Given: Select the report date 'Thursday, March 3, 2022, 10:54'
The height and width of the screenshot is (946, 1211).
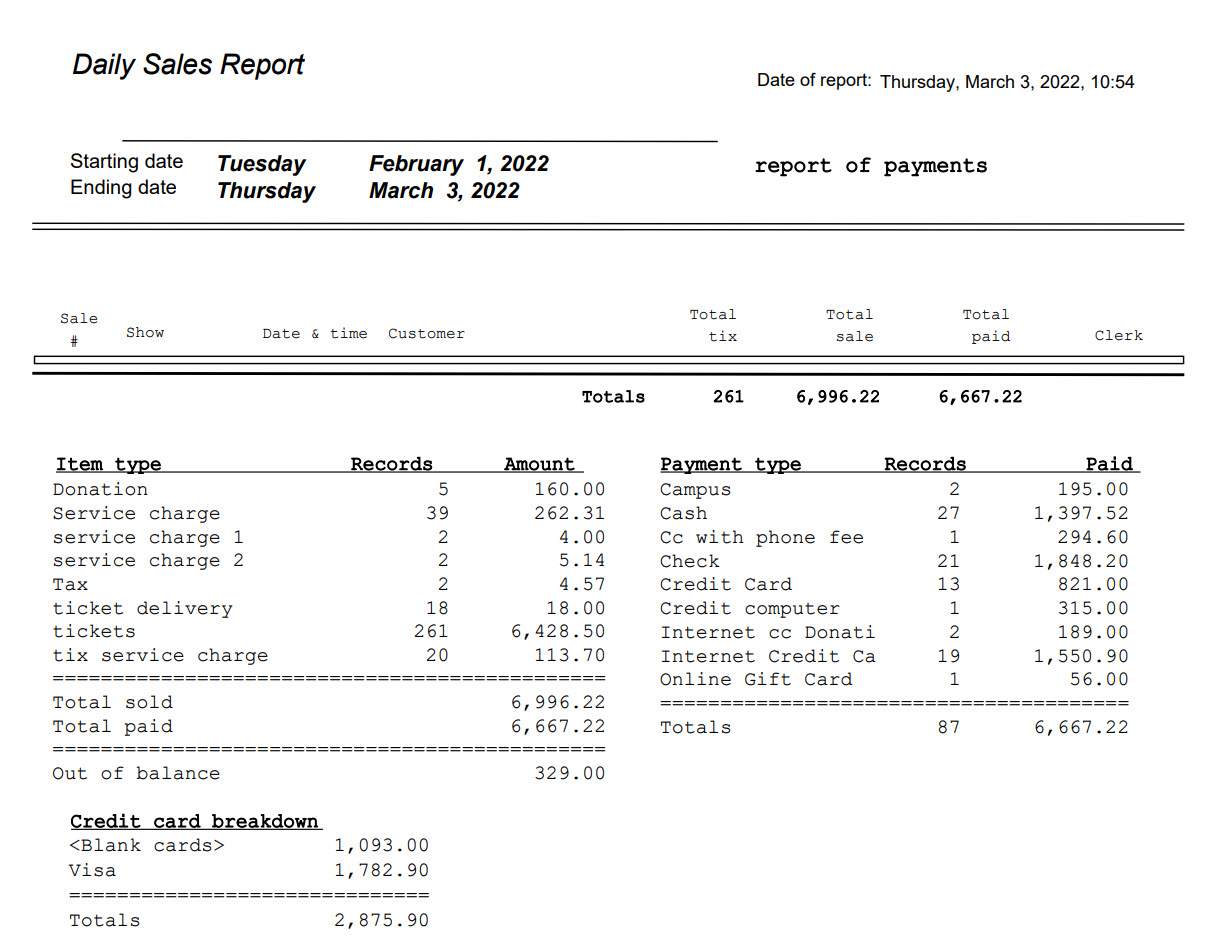Looking at the screenshot, I should tap(1007, 82).
